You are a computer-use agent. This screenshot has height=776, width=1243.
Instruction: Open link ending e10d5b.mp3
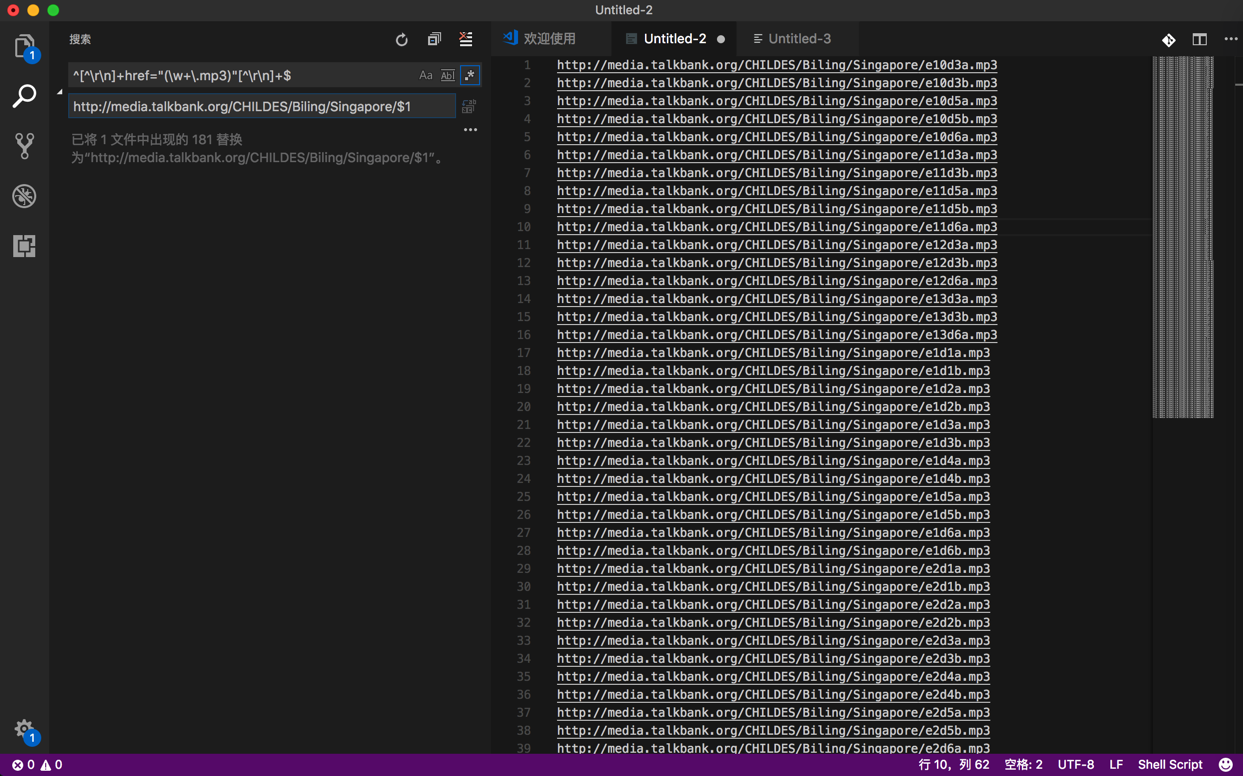[777, 119]
